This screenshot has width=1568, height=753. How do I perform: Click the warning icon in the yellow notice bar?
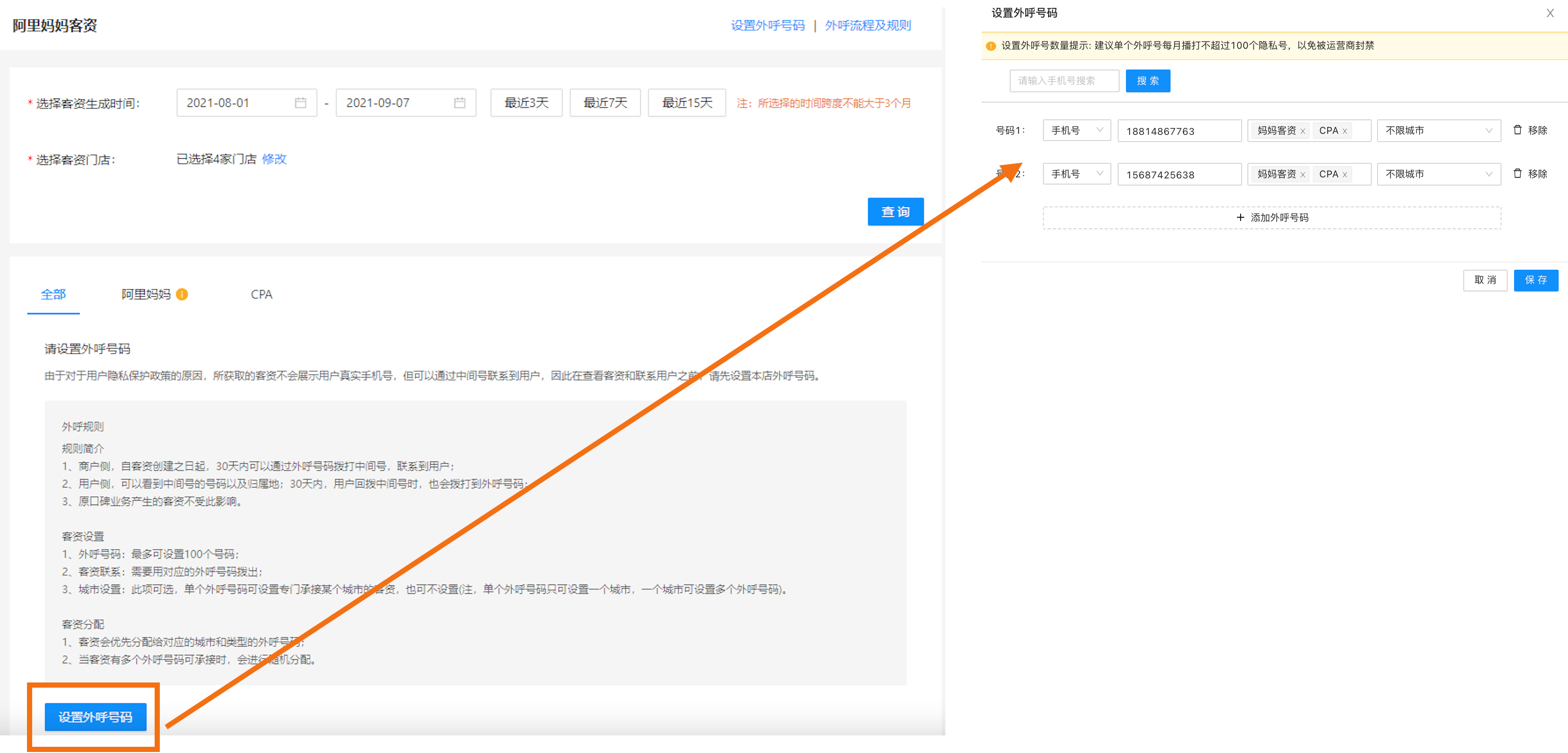click(x=991, y=46)
